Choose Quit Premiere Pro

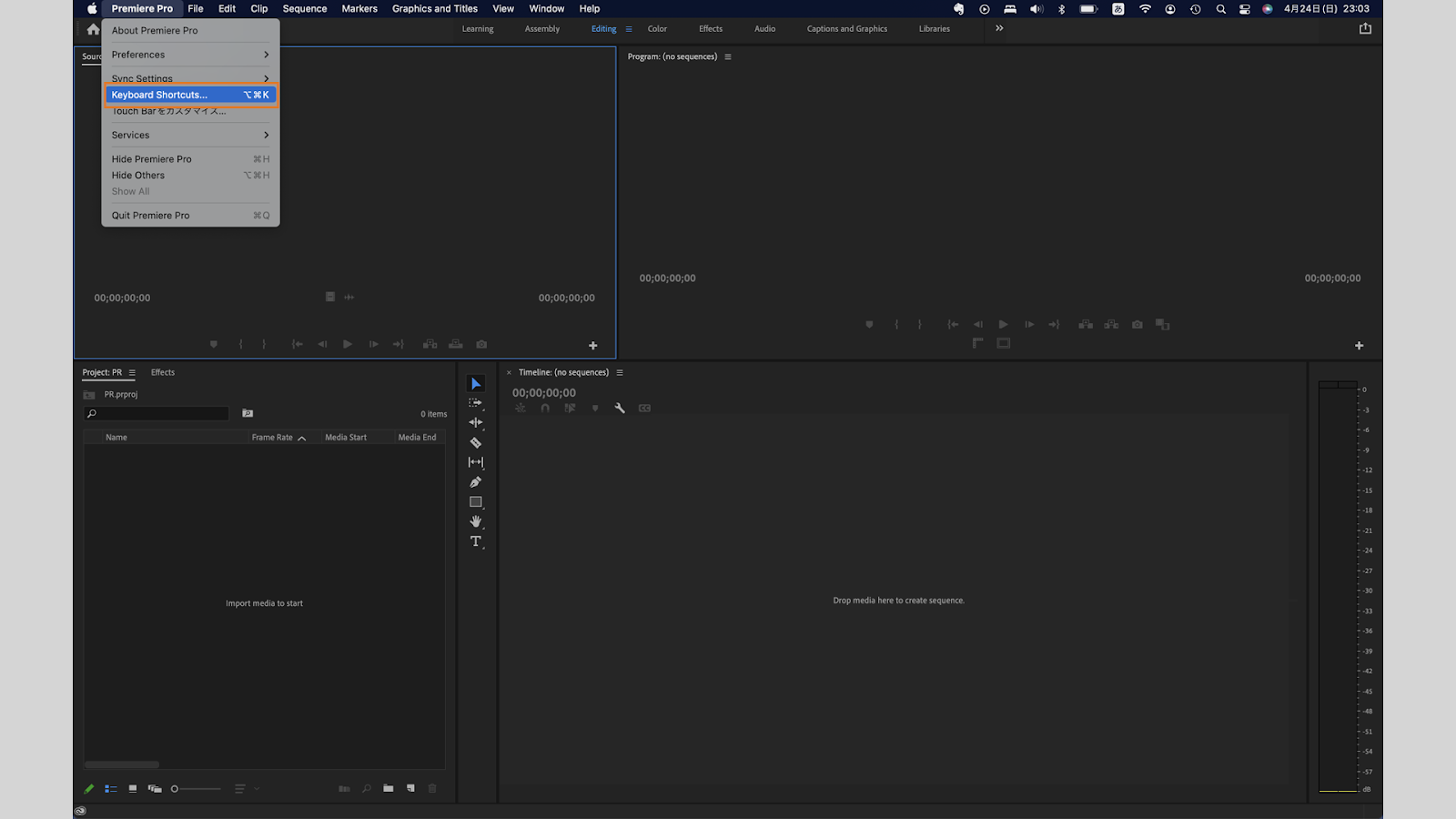point(190,216)
